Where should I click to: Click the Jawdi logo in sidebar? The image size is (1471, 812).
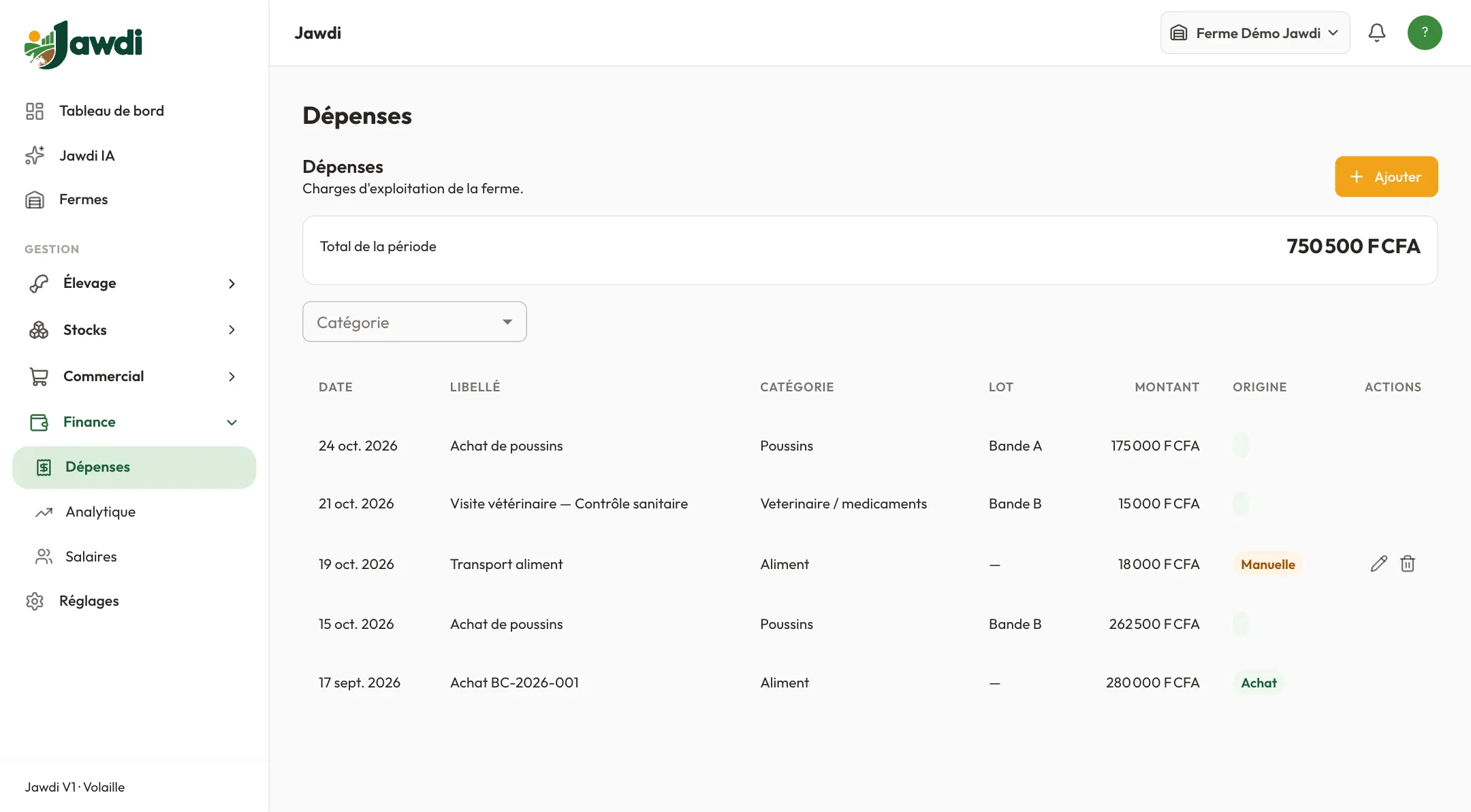(x=83, y=44)
